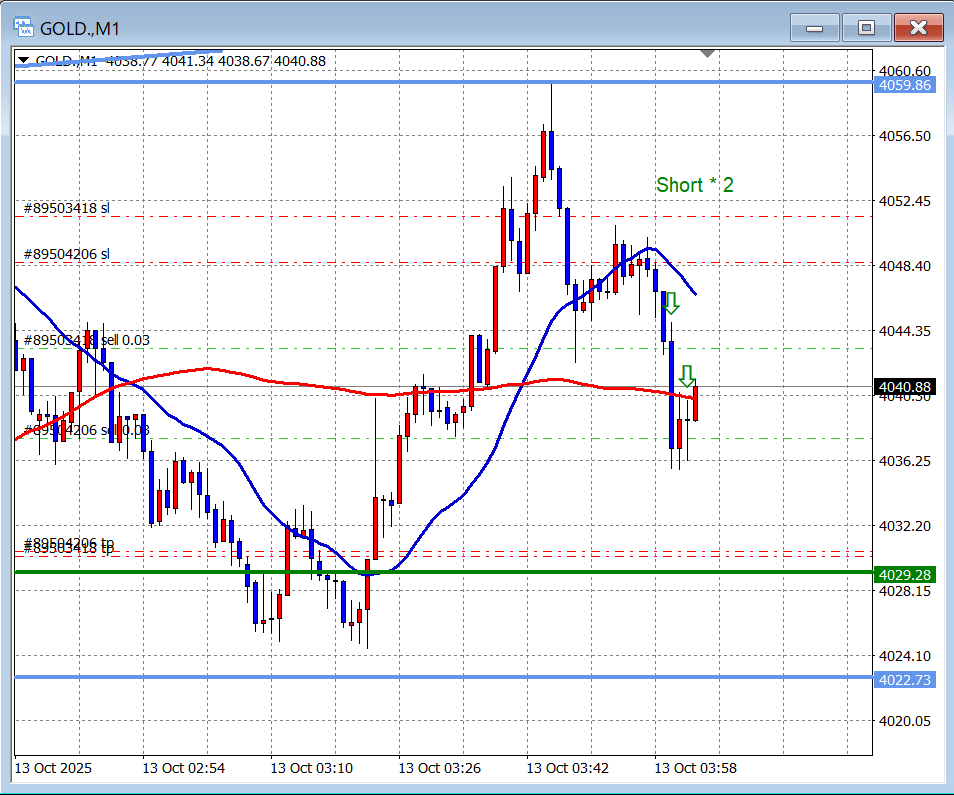Click the 4059.86 blue price label

pos(904,85)
